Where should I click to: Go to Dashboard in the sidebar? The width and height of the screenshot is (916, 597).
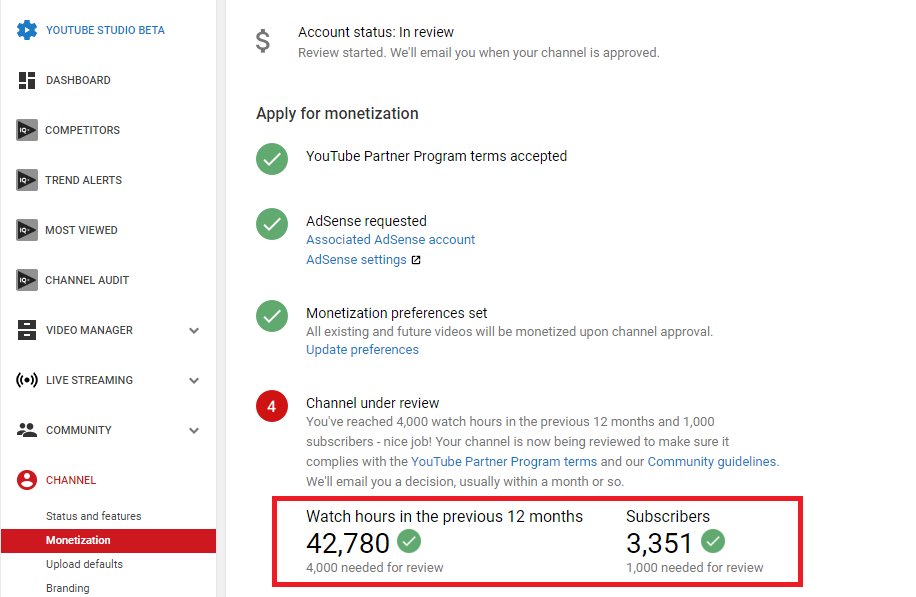(x=78, y=80)
